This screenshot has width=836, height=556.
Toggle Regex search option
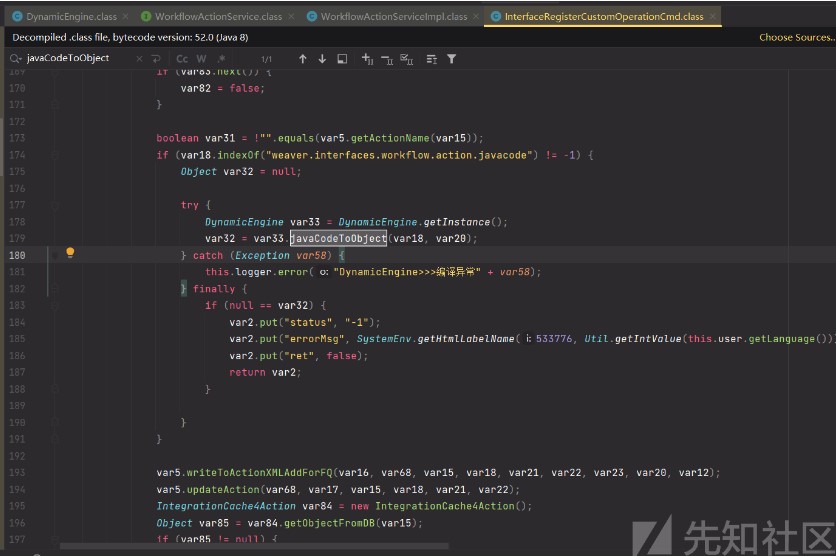point(221,59)
